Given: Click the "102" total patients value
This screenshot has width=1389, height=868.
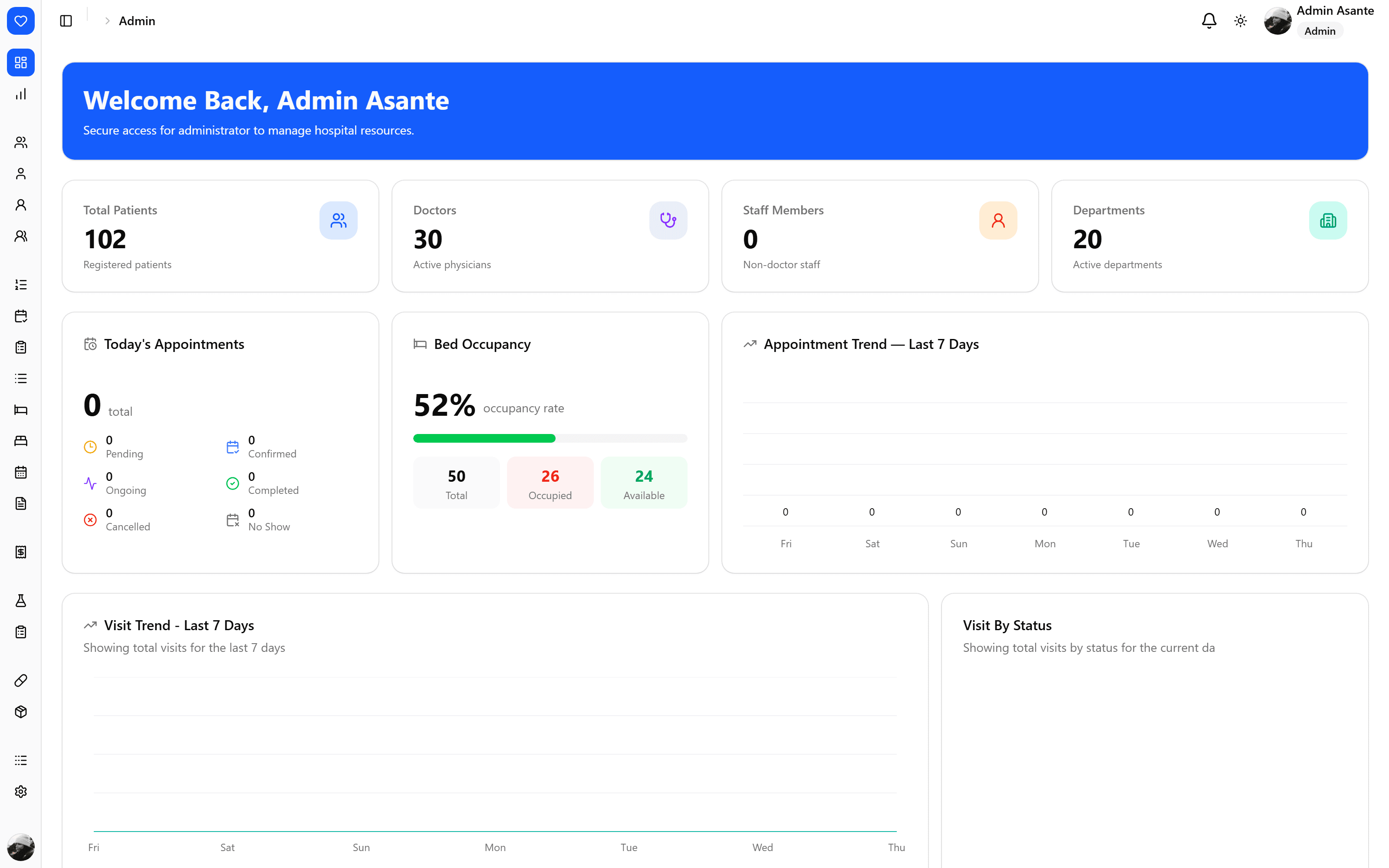Looking at the screenshot, I should 105,240.
